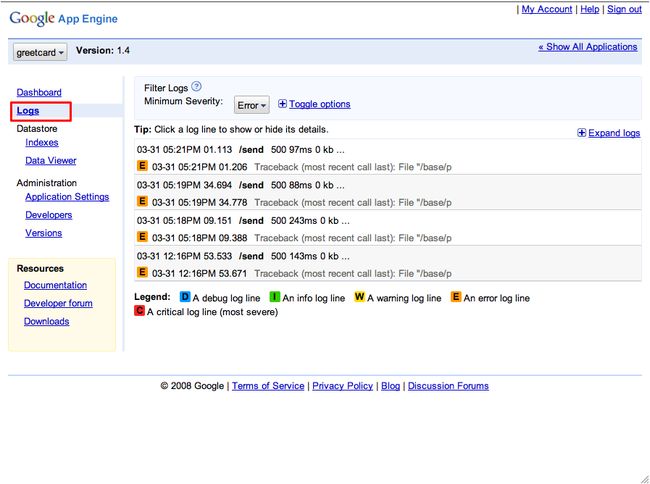Screen dimensions: 650x484
Task: Click the yellow W warning legend icon
Action: (x=359, y=297)
